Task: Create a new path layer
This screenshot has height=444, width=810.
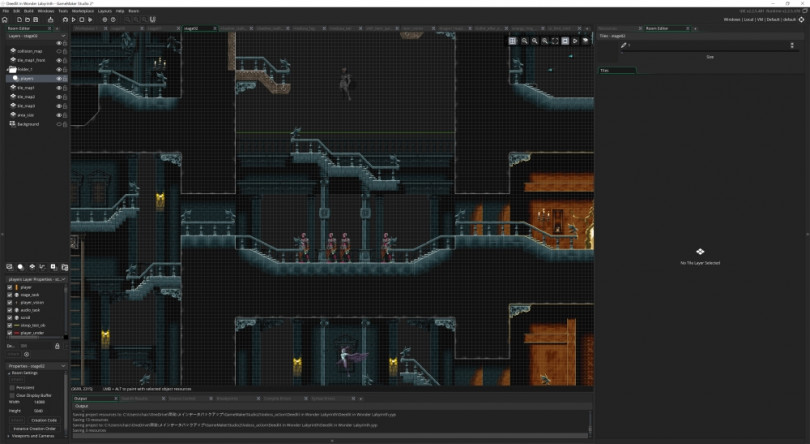Action: point(42,267)
